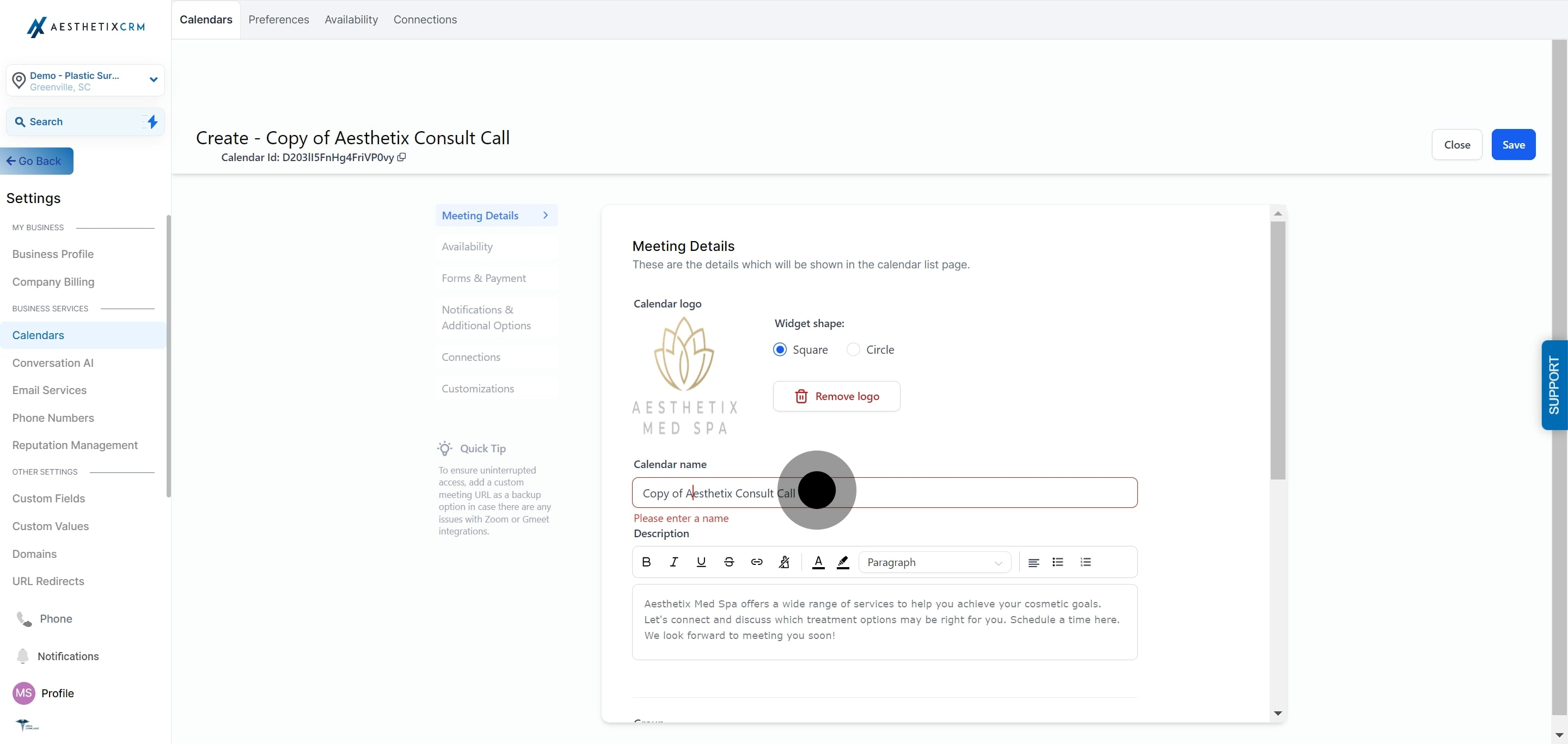Click the Bold formatting icon

point(646,562)
